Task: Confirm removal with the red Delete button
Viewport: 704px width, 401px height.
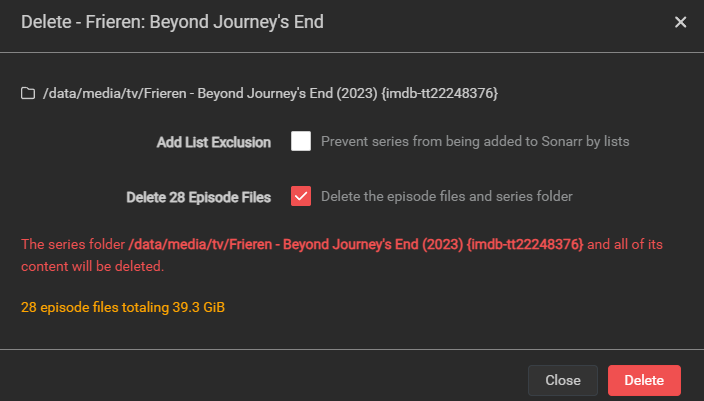Action: (644, 380)
